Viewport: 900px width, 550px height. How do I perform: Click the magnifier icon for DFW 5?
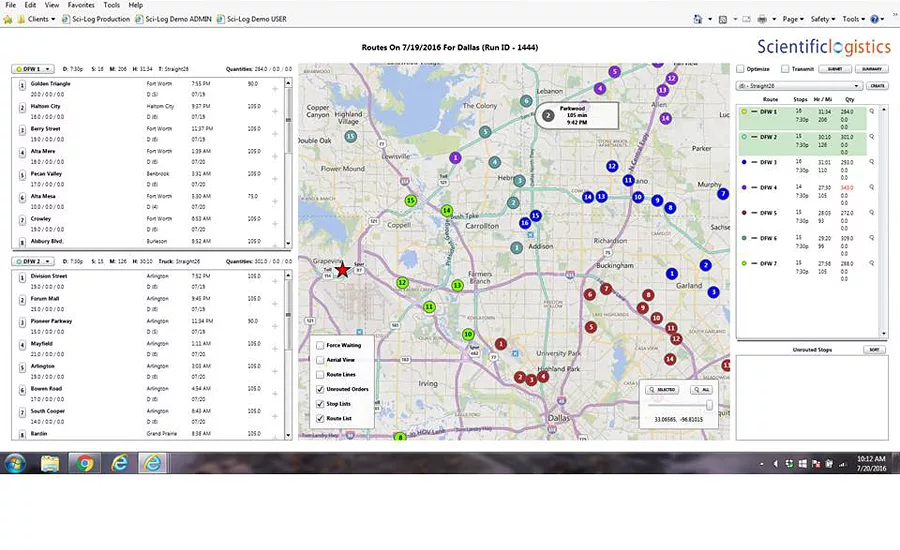871,212
